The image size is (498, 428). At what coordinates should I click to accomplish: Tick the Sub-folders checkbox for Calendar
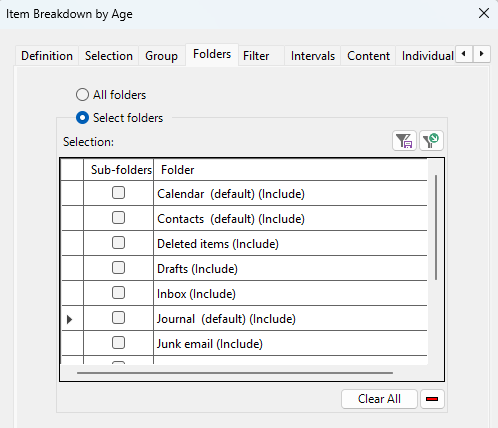pyautogui.click(x=118, y=193)
